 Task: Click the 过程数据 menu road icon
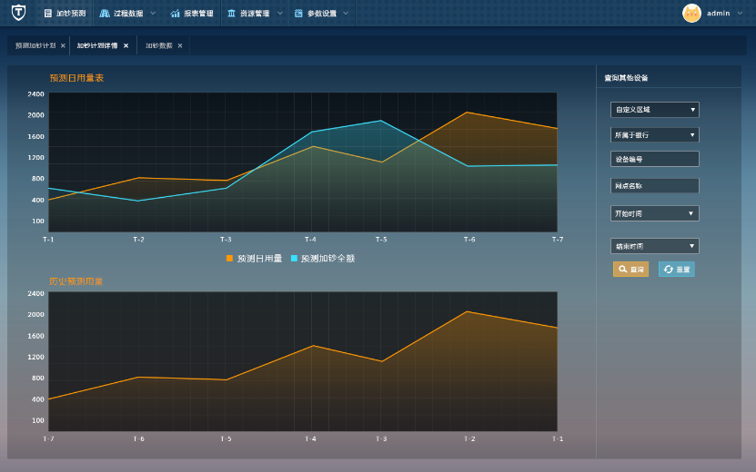click(x=104, y=14)
